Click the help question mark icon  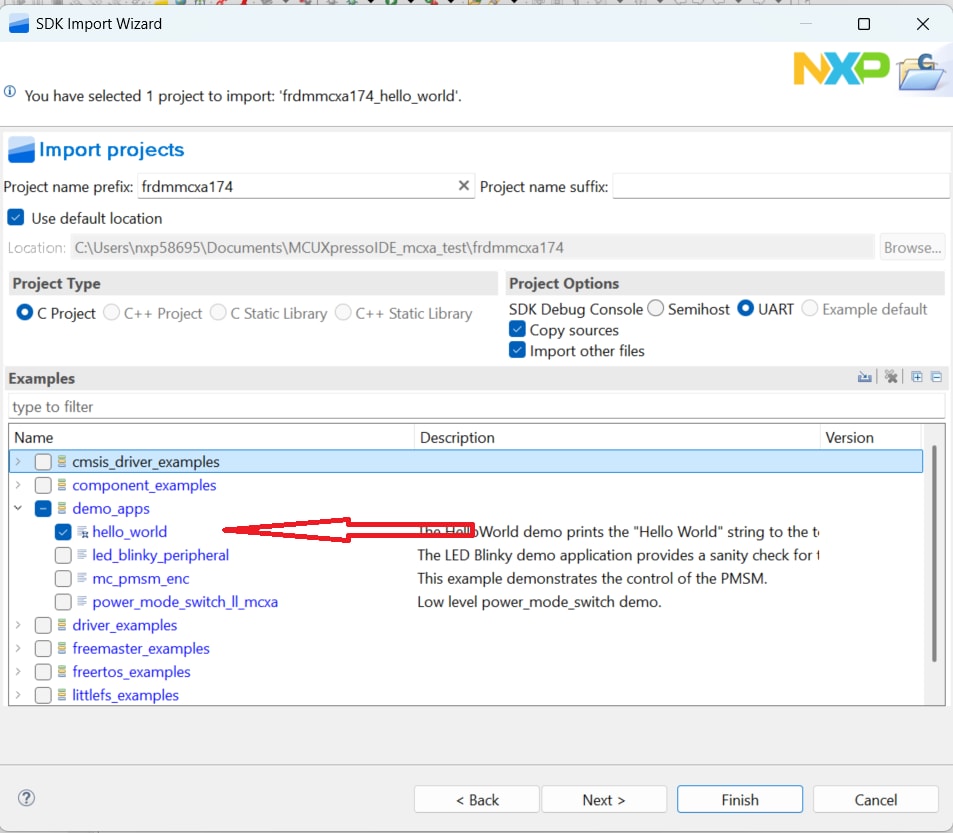point(26,798)
